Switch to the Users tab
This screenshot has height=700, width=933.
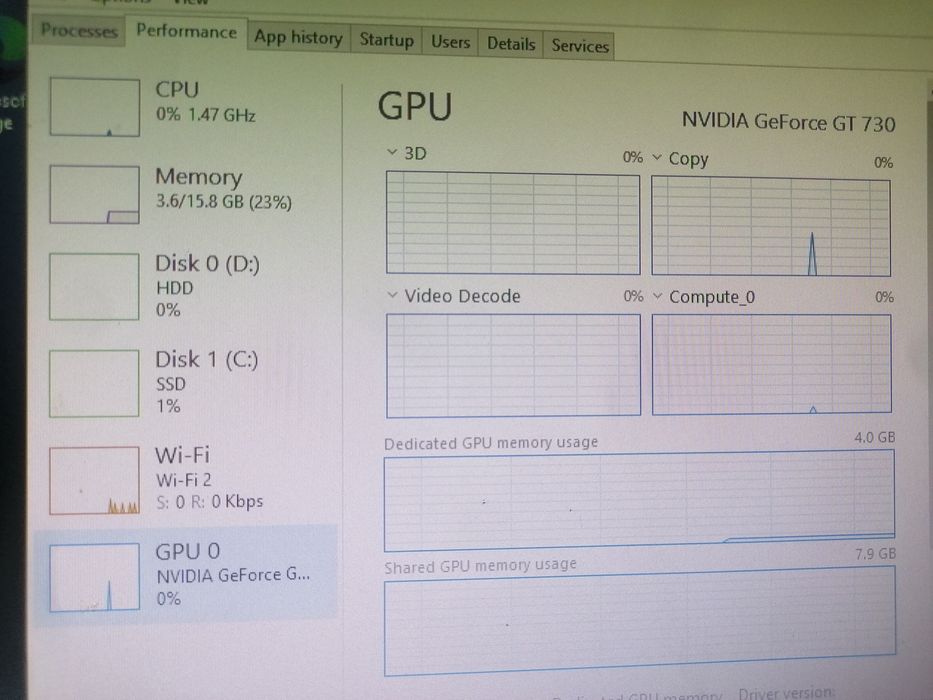450,42
